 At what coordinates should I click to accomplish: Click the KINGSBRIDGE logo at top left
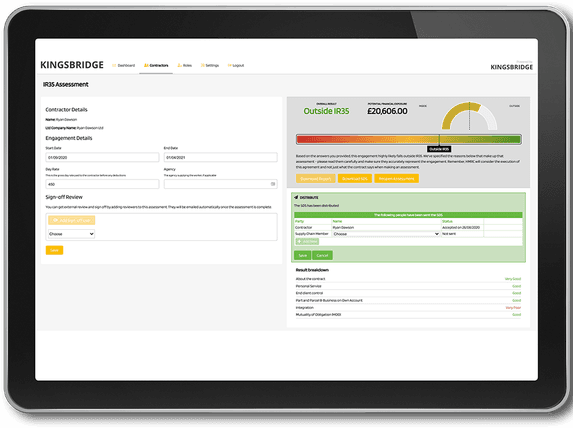[72, 65]
